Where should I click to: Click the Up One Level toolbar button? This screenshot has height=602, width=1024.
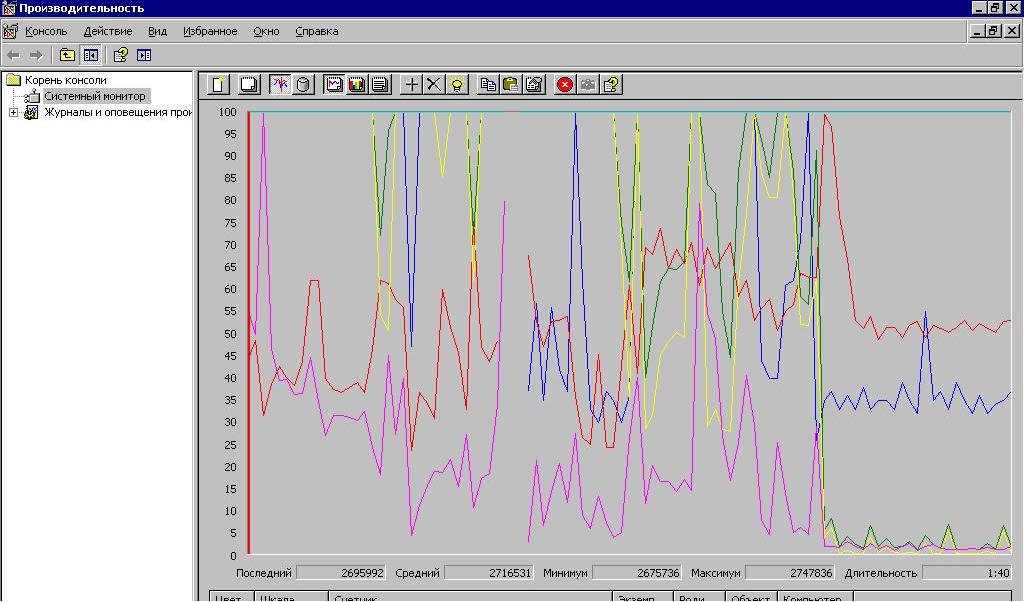pos(67,56)
